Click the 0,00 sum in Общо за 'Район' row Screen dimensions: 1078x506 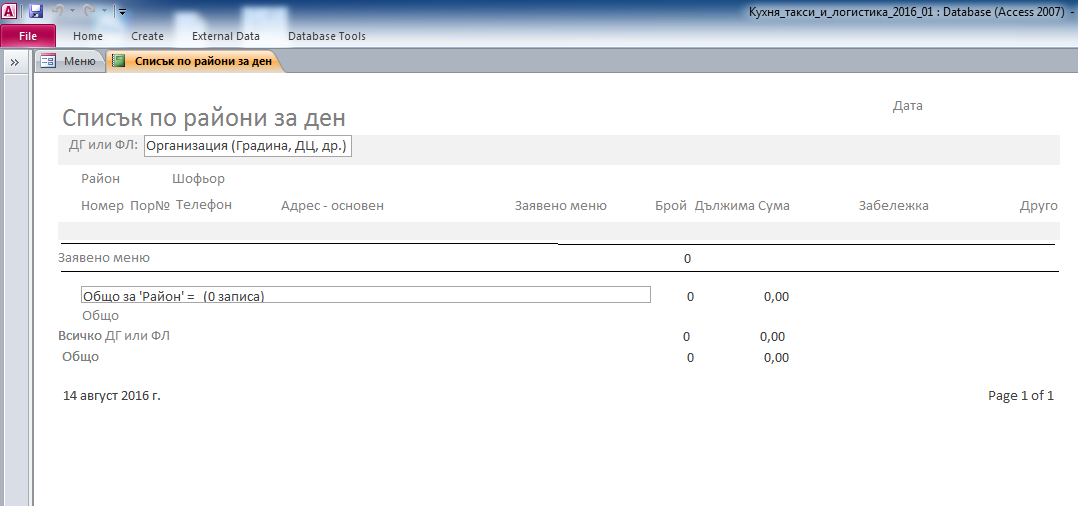[x=776, y=297]
